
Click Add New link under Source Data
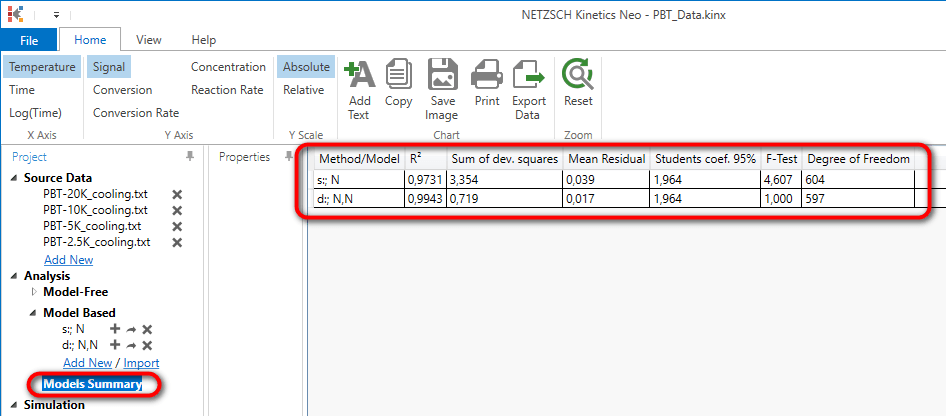point(69,260)
